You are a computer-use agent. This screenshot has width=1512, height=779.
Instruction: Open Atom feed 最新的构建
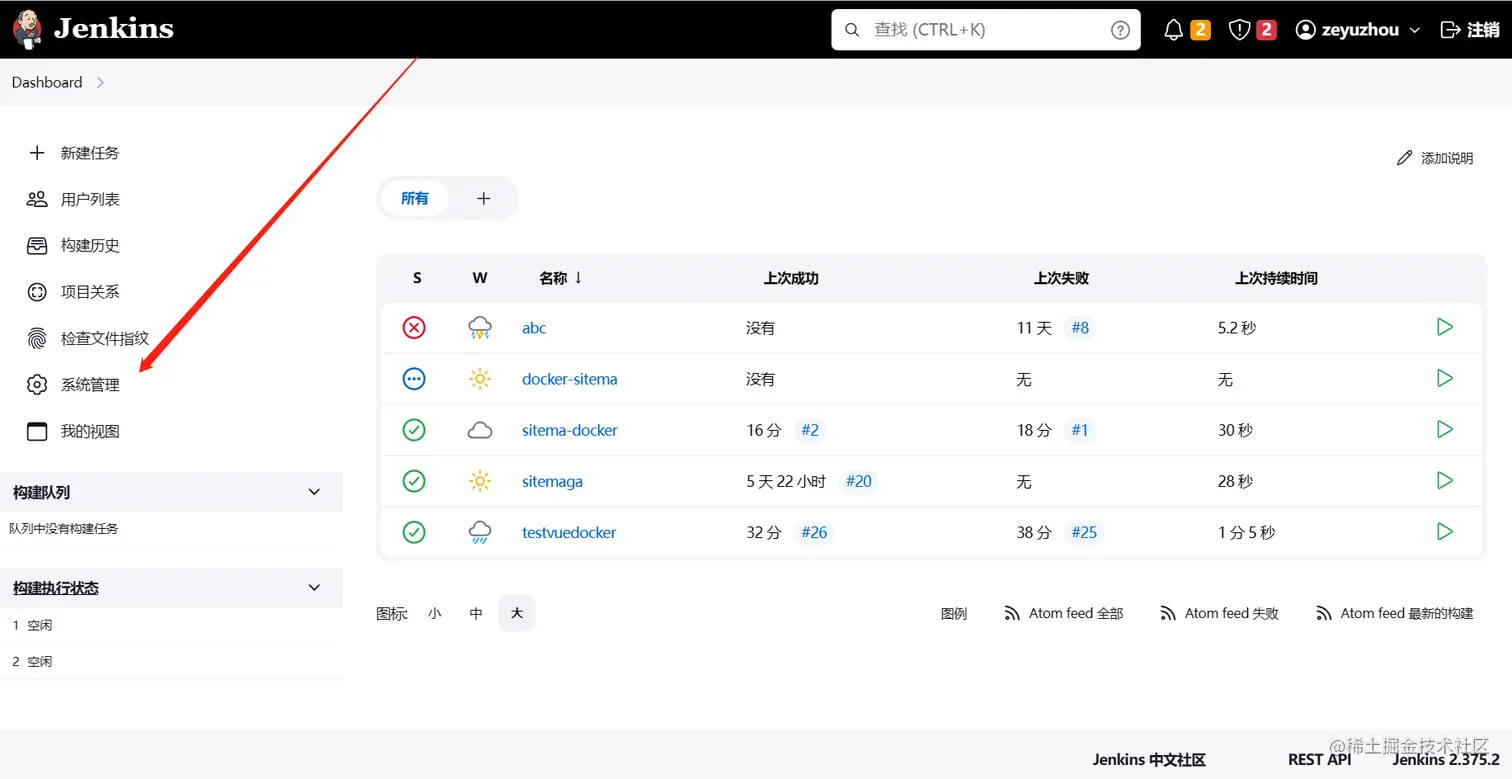tap(1395, 613)
